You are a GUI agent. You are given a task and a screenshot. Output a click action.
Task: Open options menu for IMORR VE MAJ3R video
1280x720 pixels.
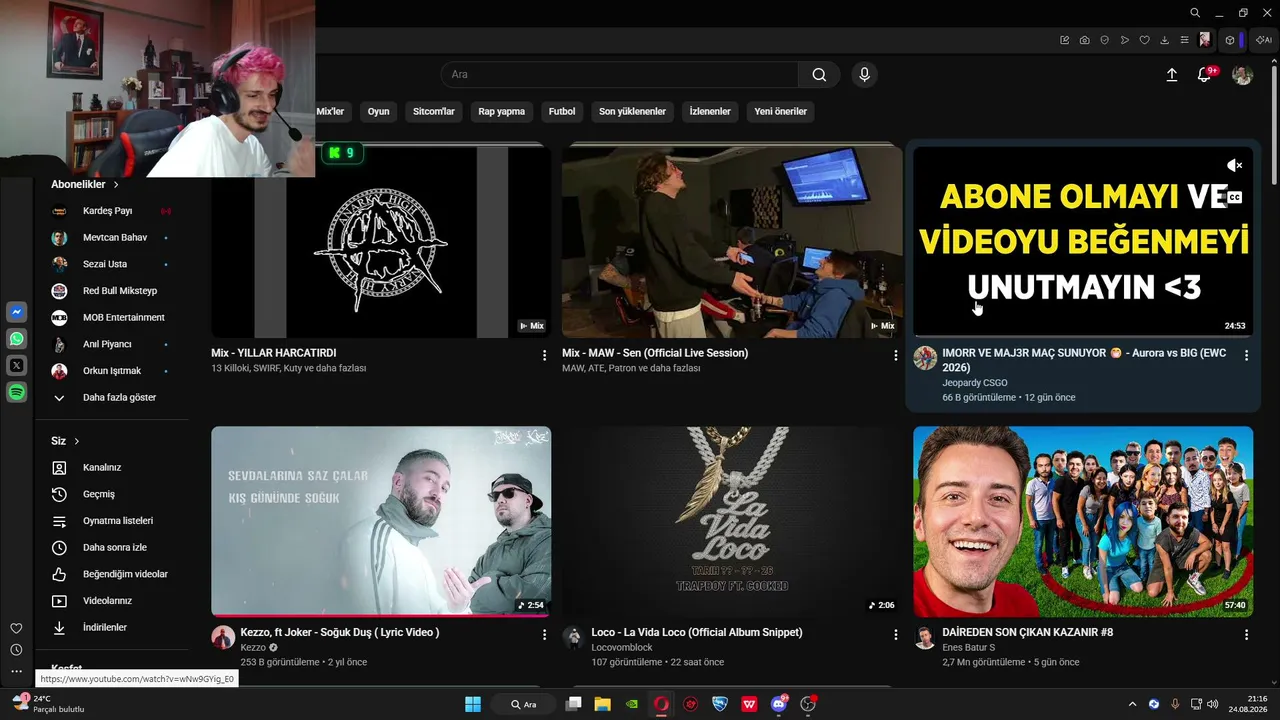[1246, 356]
